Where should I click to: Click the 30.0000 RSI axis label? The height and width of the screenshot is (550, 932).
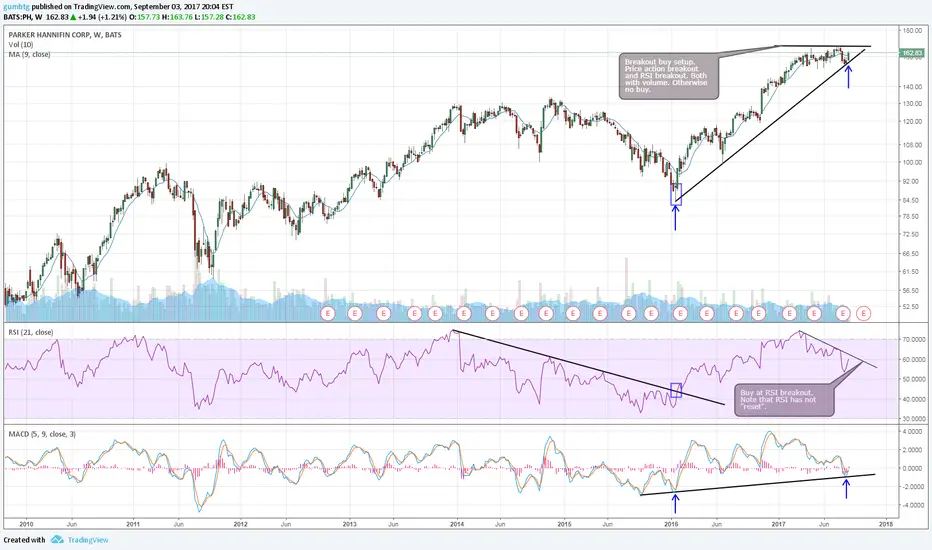[x=914, y=419]
